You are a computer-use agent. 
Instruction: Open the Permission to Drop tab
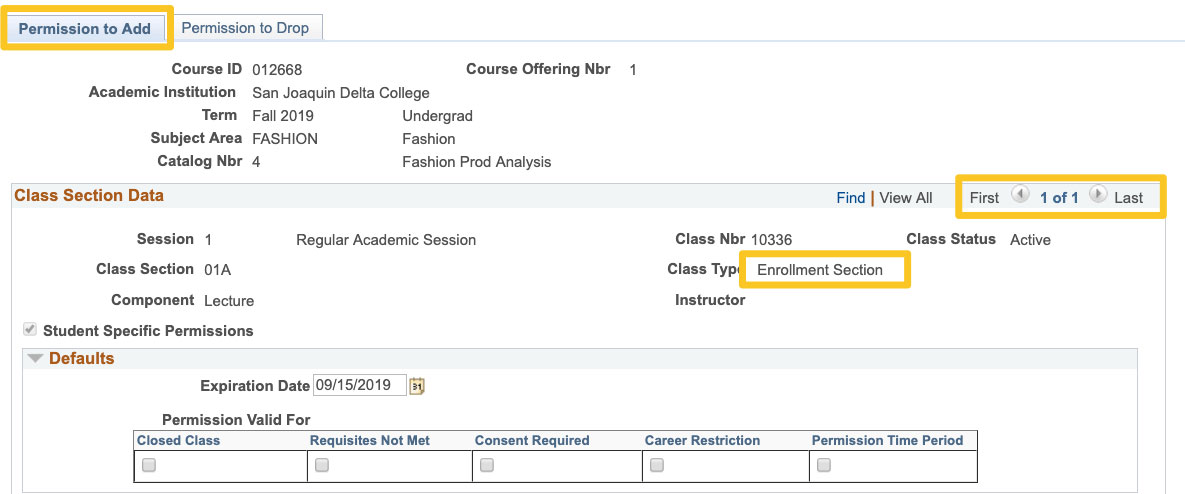click(245, 28)
